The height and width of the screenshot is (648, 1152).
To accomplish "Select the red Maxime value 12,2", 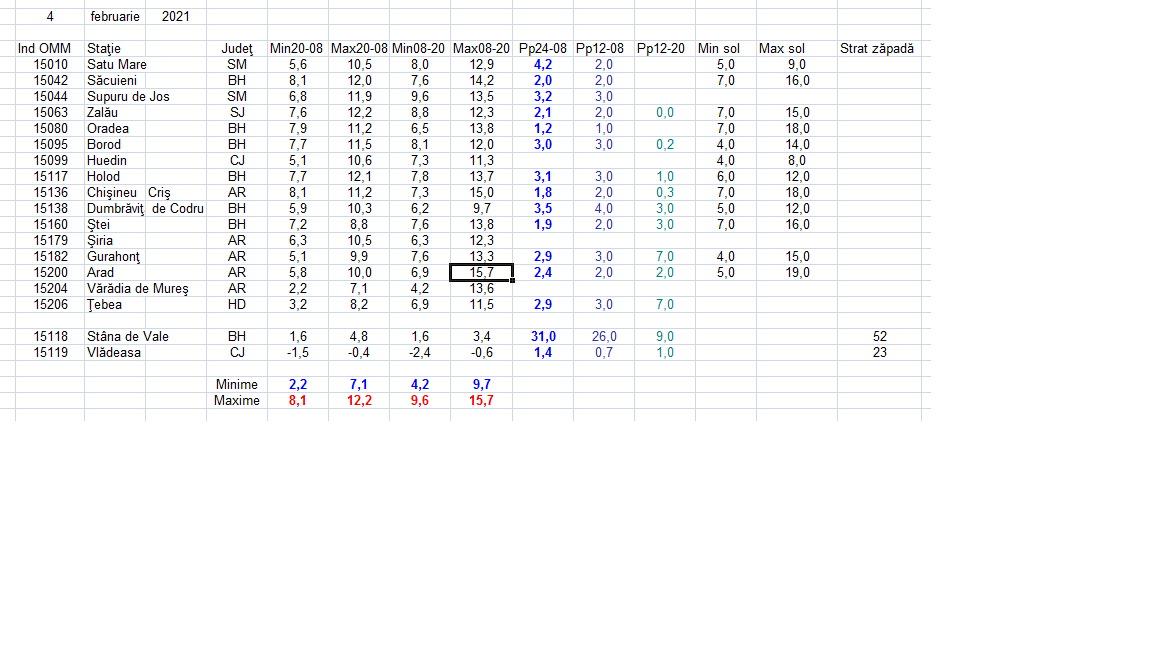I will point(359,401).
